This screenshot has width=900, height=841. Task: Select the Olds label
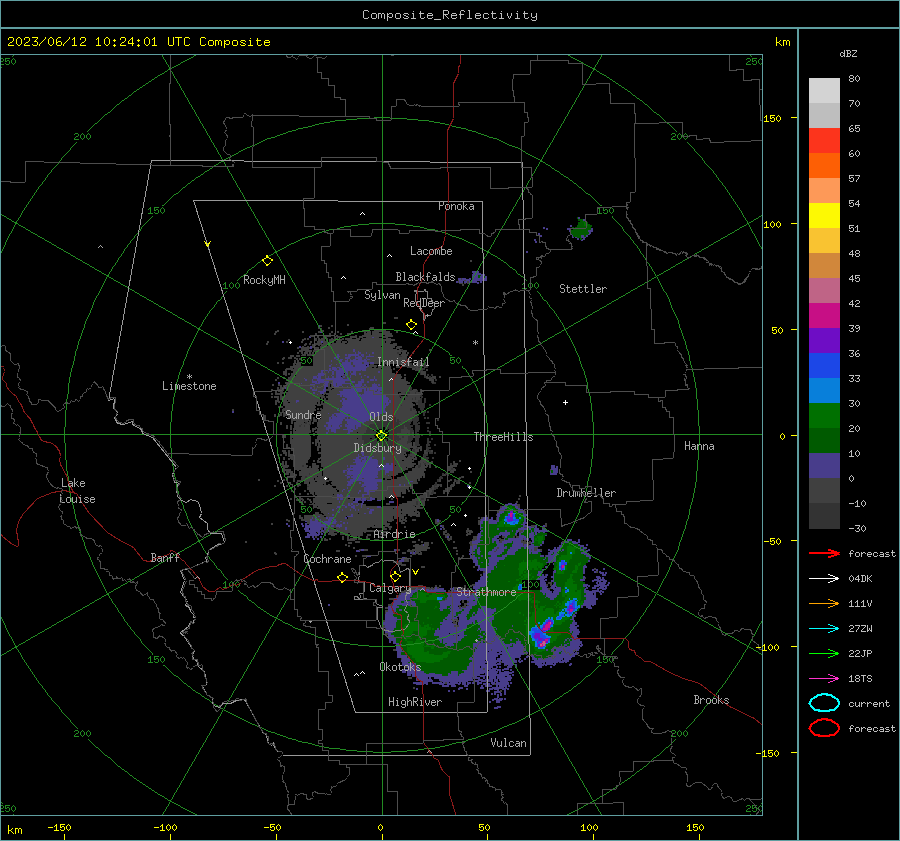(x=381, y=417)
